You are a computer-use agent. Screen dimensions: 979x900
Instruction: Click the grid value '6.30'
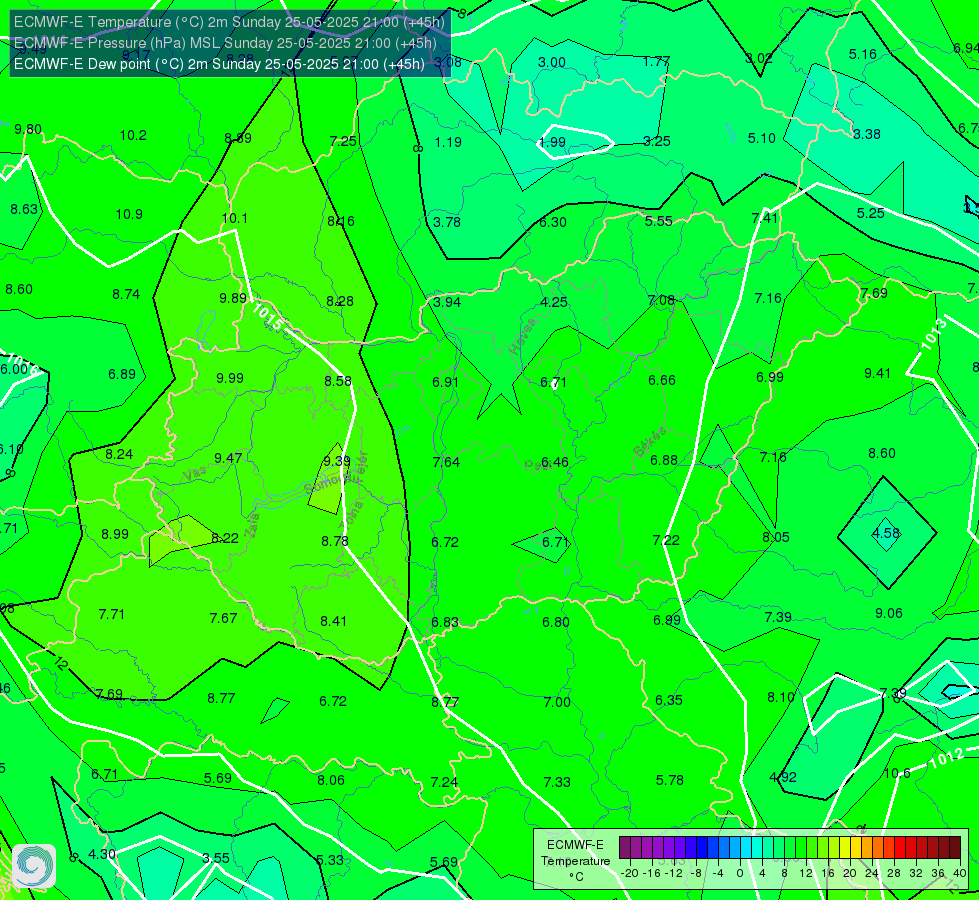click(x=553, y=222)
